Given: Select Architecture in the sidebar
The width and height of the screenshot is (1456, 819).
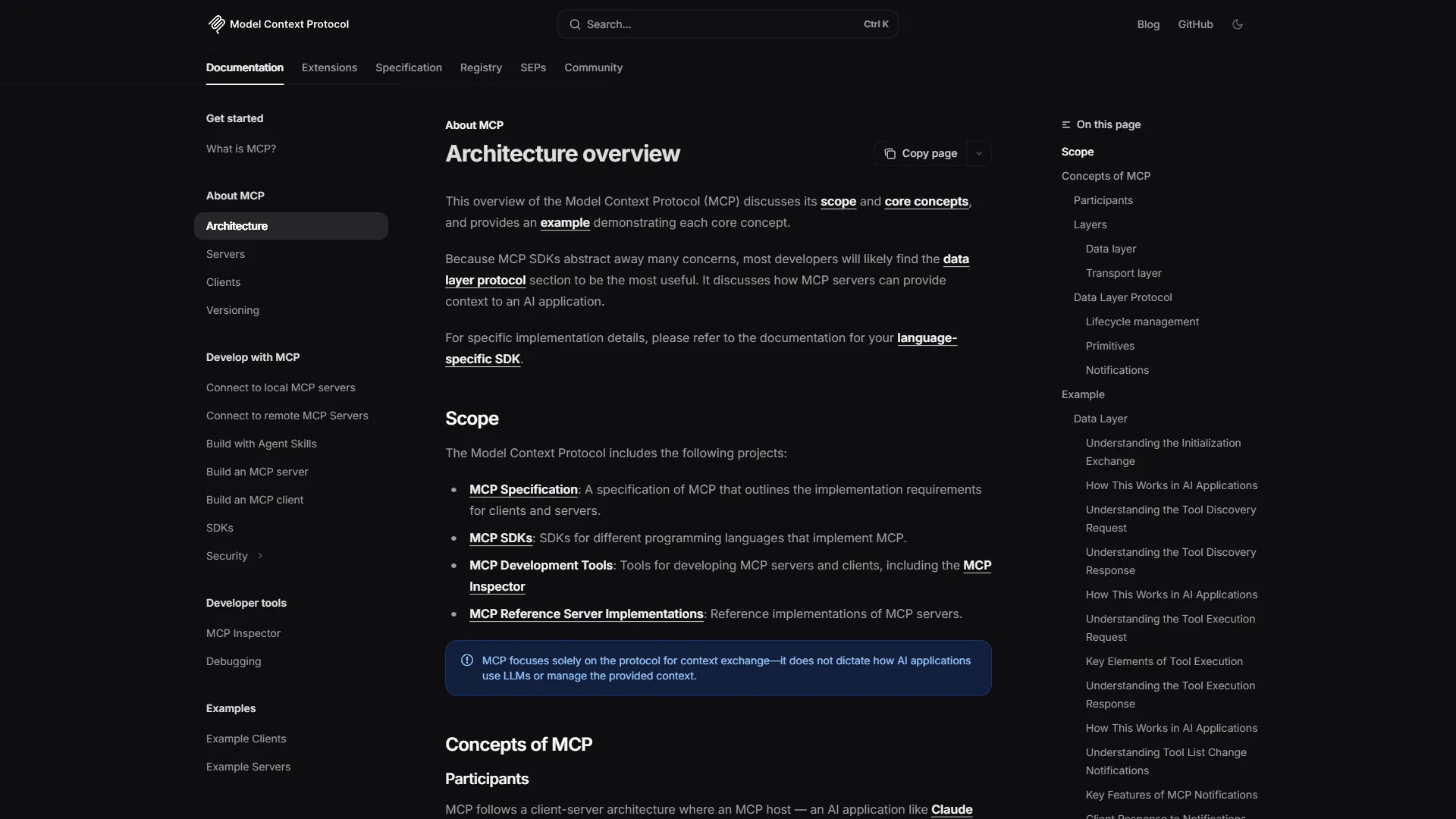Looking at the screenshot, I should click(x=291, y=226).
